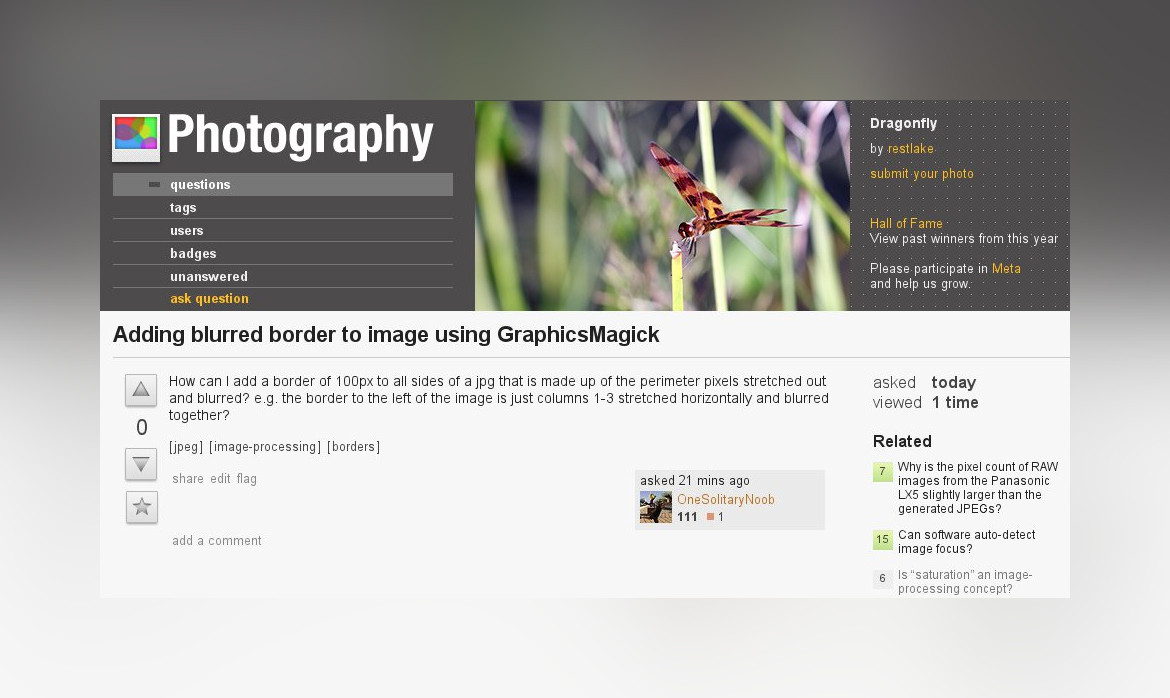Click the vote count 7 badge
The height and width of the screenshot is (698, 1170).
[883, 472]
